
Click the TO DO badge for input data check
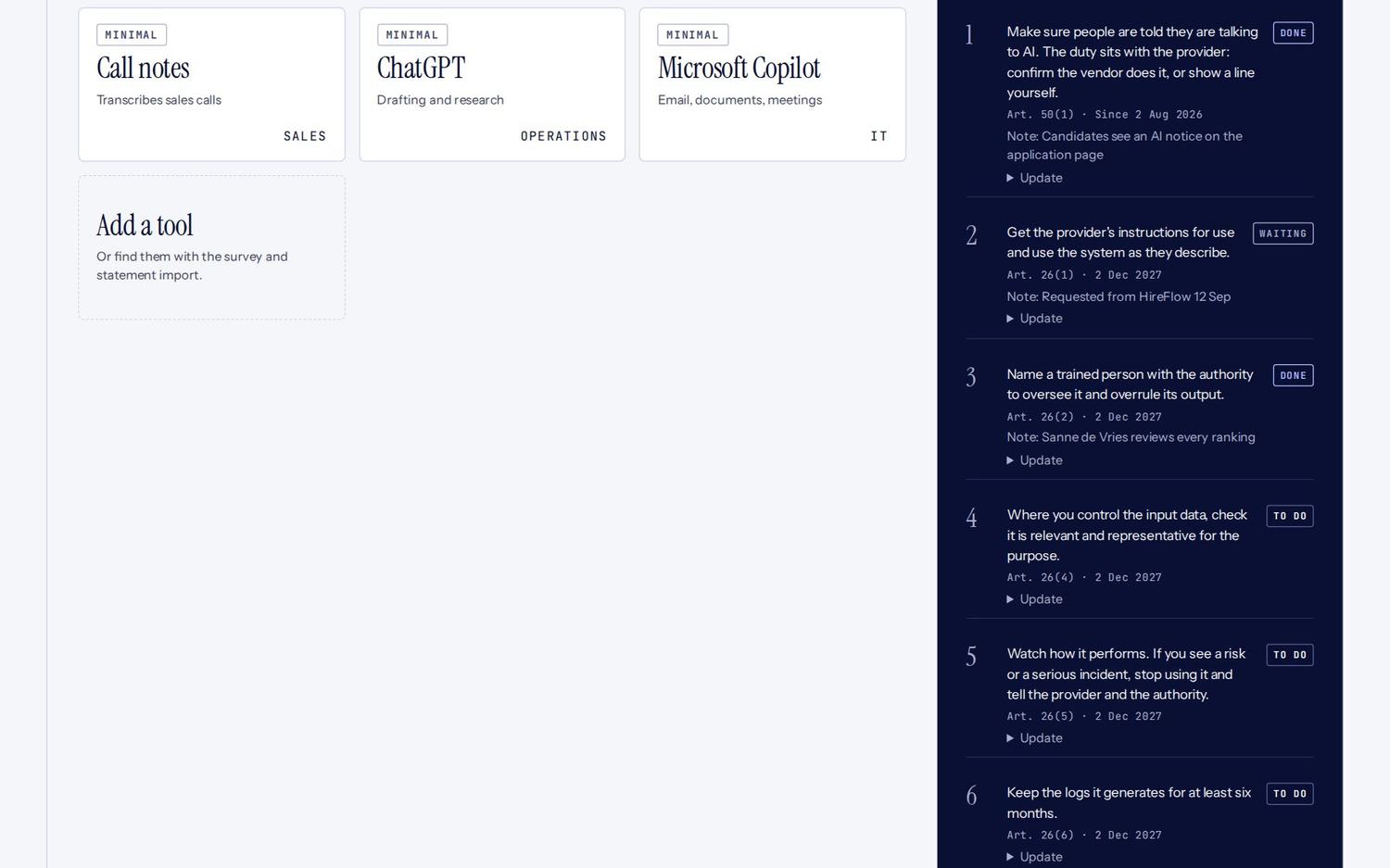click(1290, 516)
